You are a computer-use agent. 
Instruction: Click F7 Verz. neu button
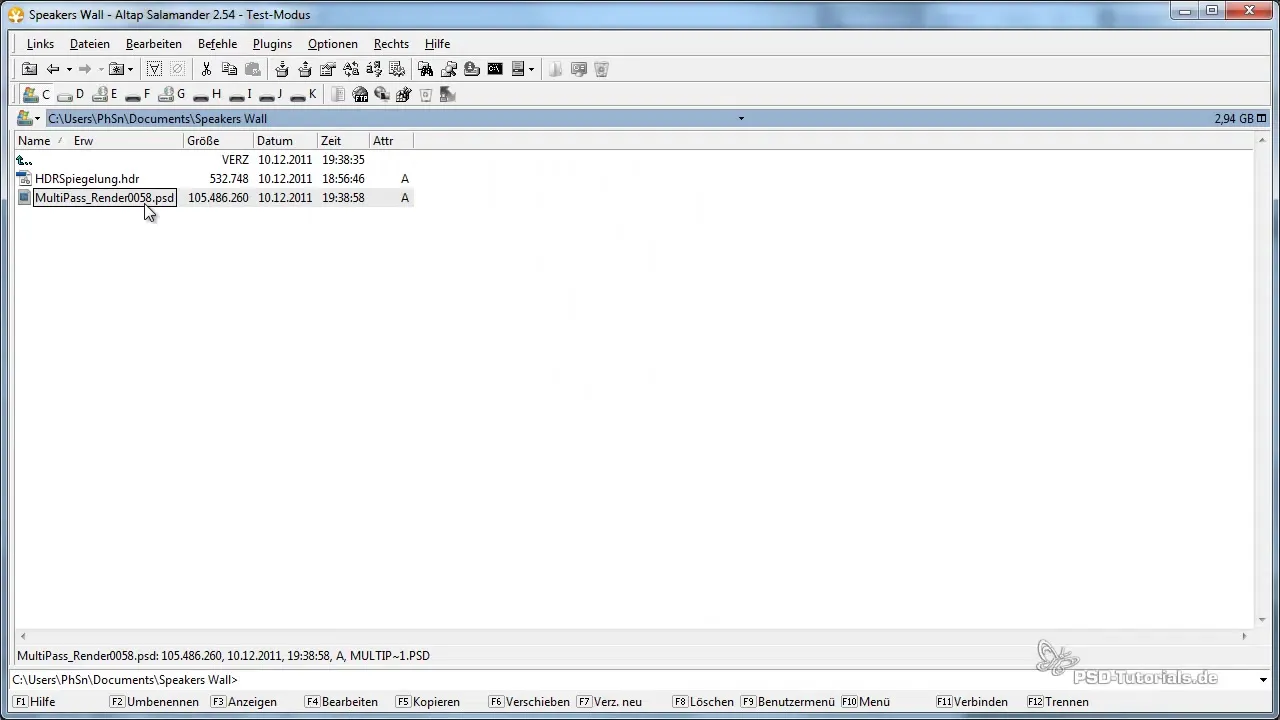[x=609, y=702]
